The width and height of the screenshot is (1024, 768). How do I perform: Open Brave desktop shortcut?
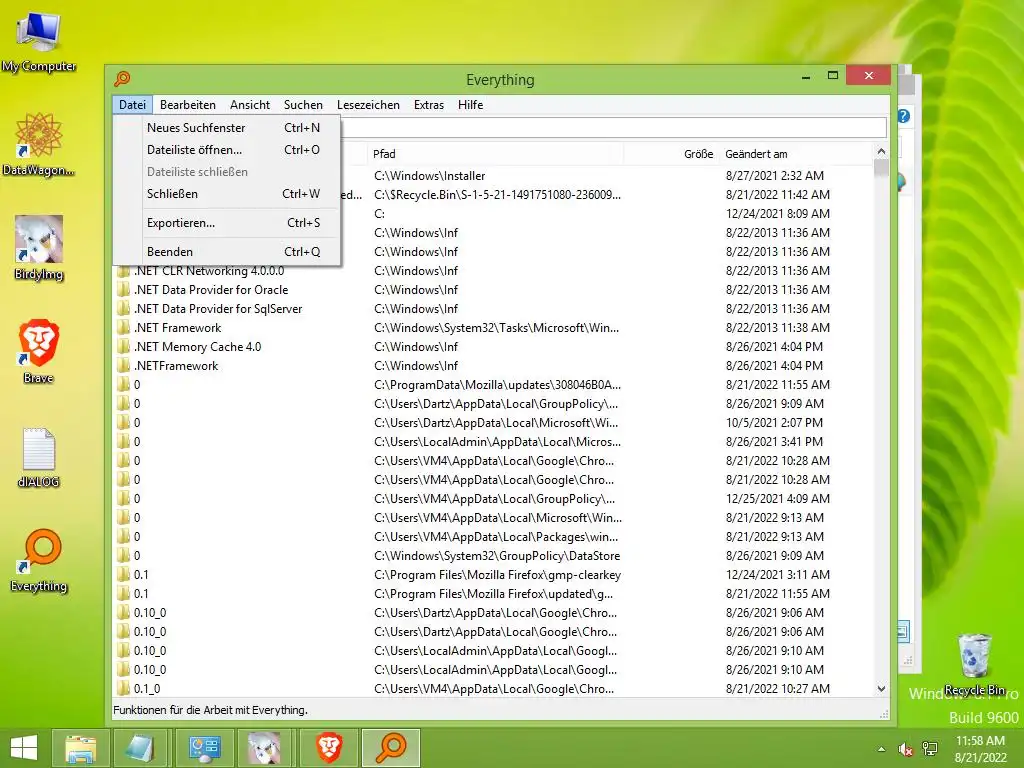pos(39,351)
